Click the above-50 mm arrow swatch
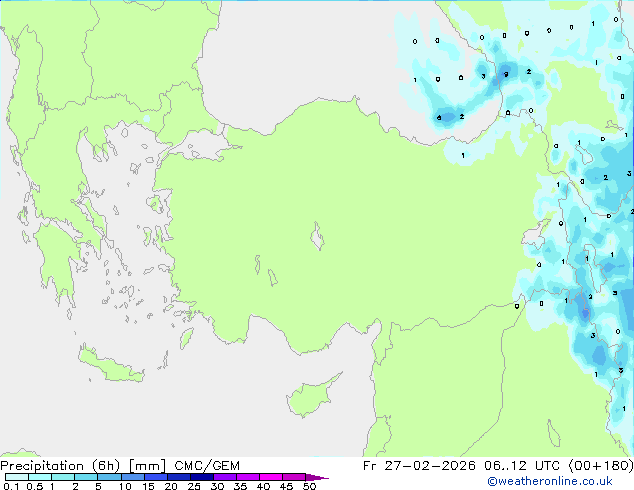634x490 pixels. click(316, 477)
